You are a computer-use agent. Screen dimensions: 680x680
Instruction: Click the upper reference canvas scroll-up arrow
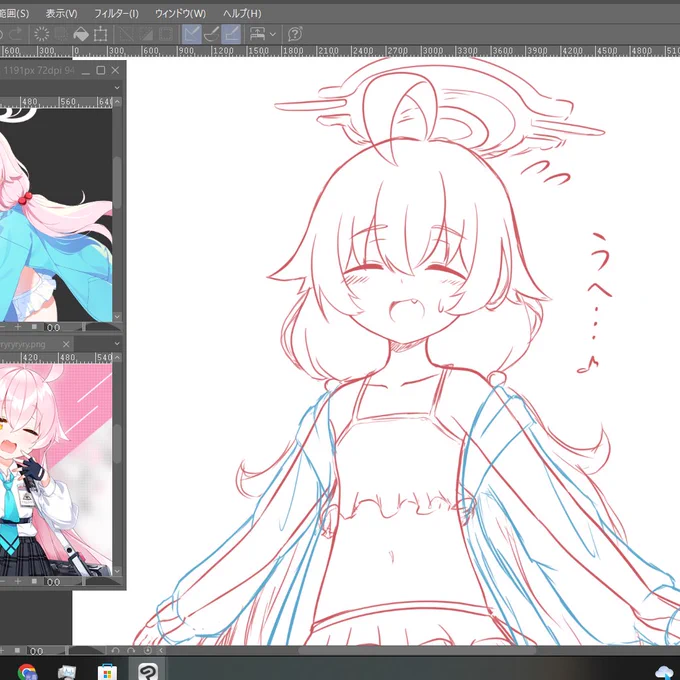pos(118,102)
